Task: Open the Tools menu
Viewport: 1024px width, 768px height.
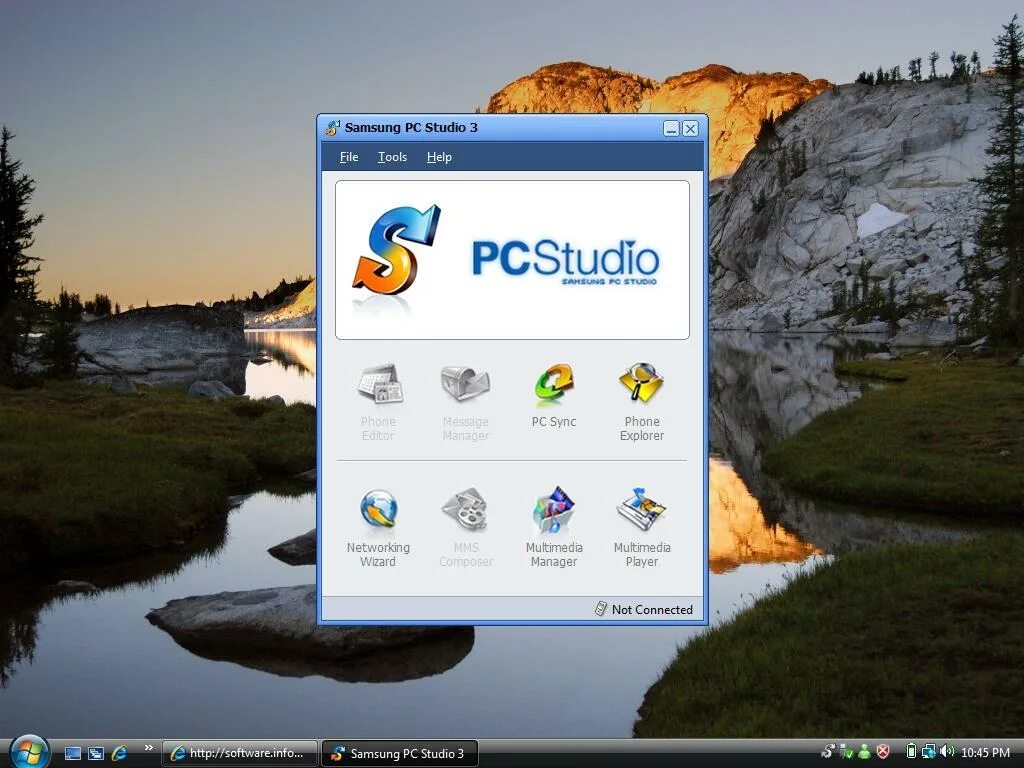Action: tap(392, 157)
